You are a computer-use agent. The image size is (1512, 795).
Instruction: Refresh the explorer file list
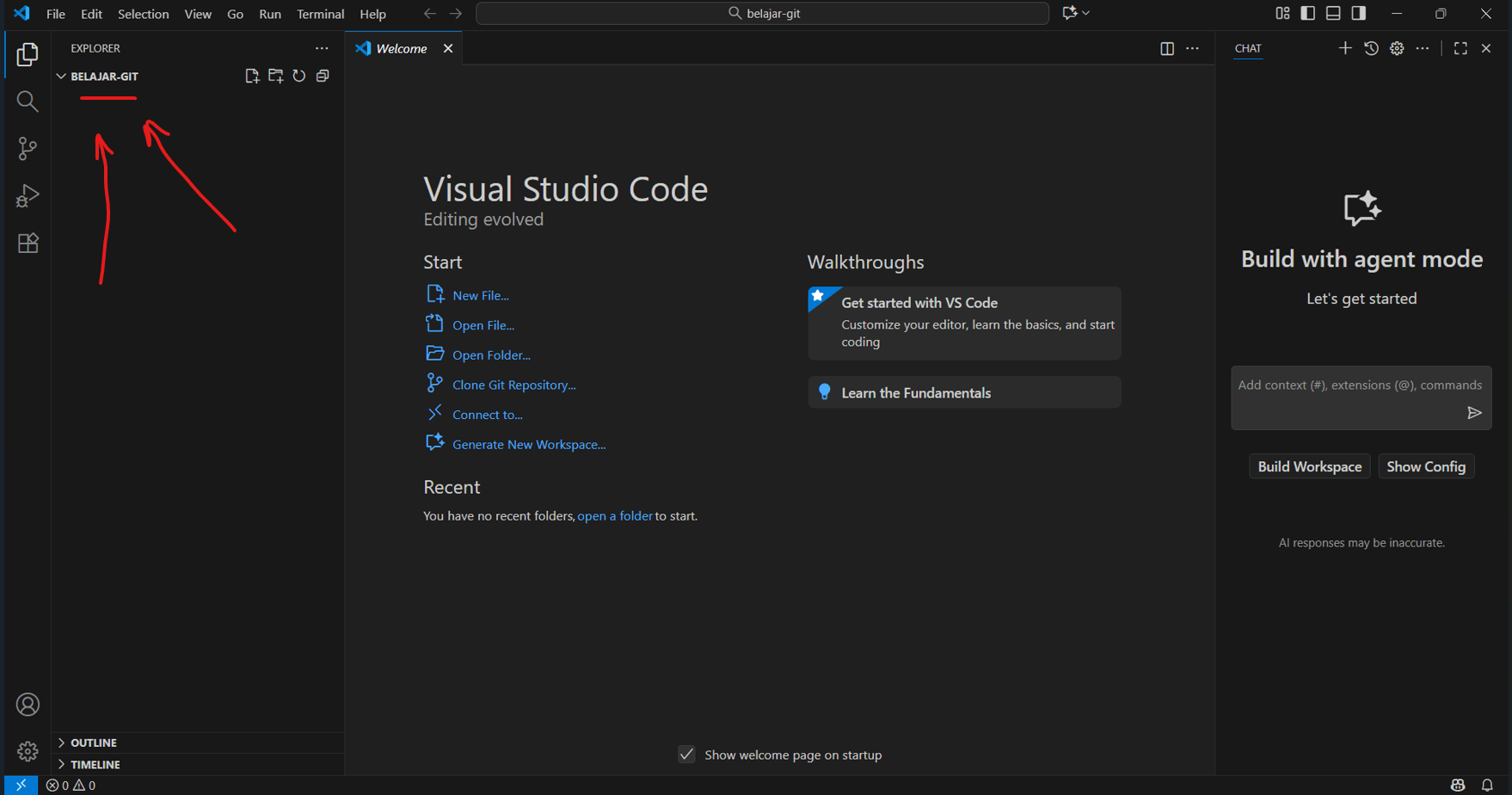coord(298,76)
